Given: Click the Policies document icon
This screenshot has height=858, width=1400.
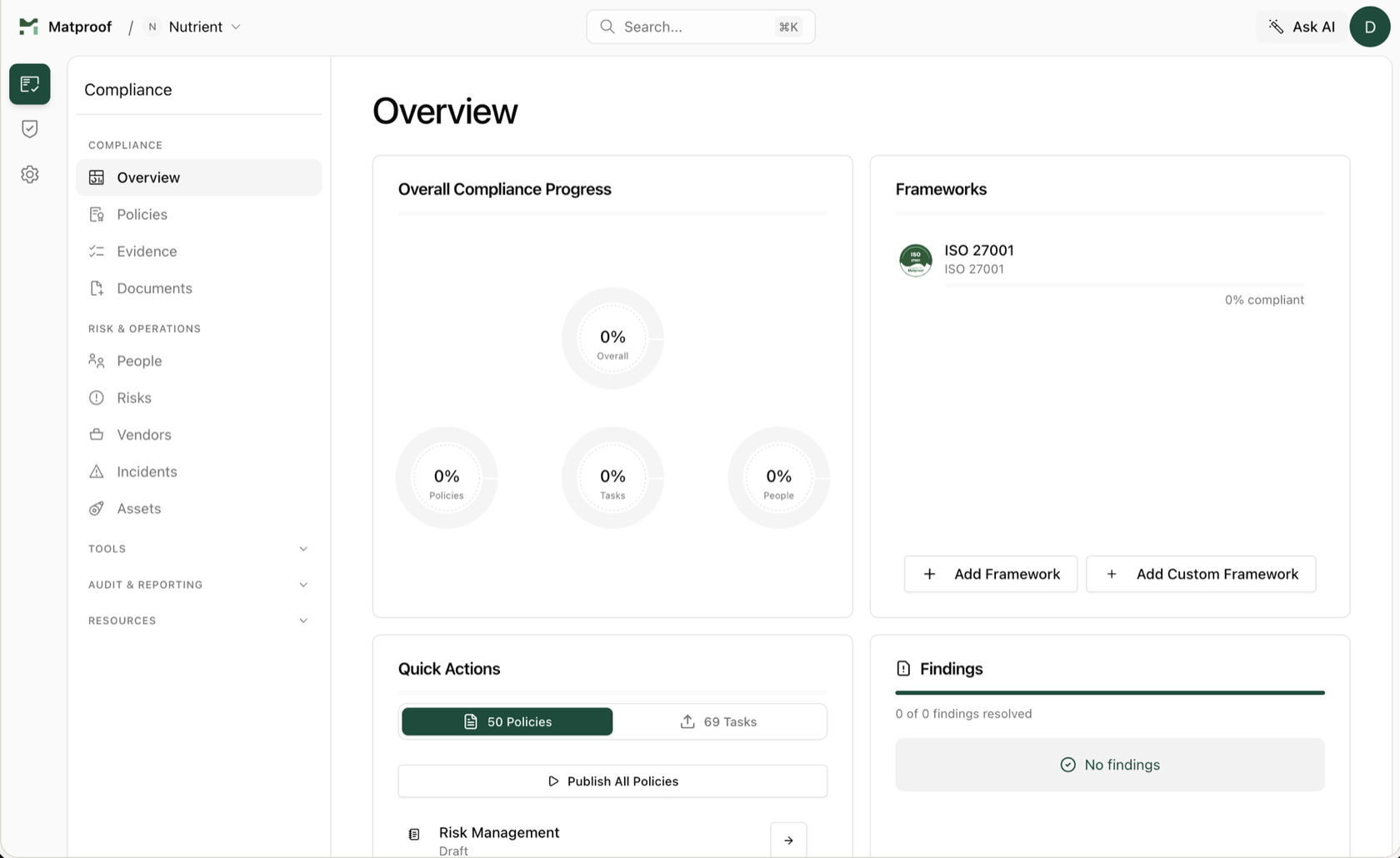Looking at the screenshot, I should click(x=97, y=214).
